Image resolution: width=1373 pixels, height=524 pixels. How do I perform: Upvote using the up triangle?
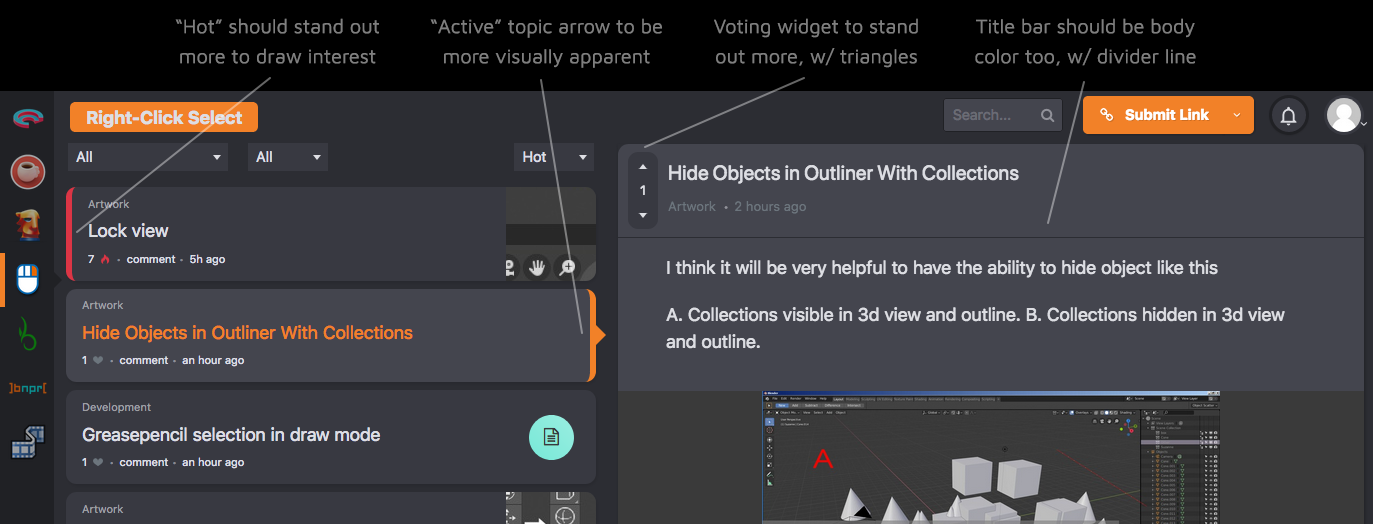tap(643, 167)
